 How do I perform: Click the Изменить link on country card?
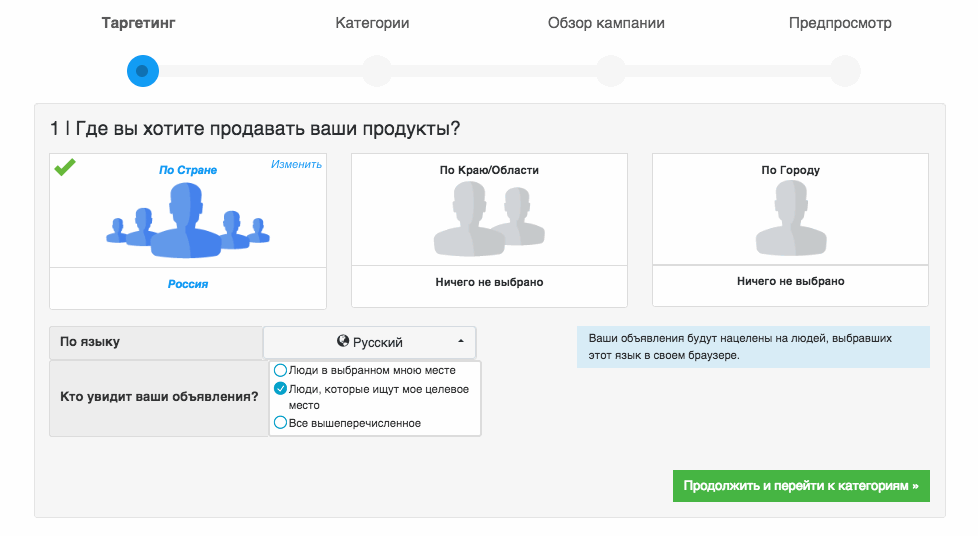296,164
